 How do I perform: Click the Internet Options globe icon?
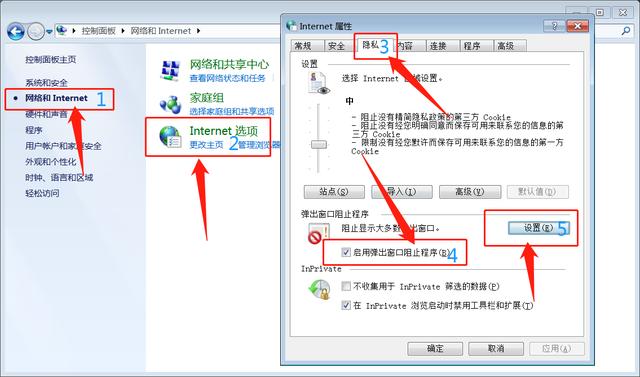[170, 137]
